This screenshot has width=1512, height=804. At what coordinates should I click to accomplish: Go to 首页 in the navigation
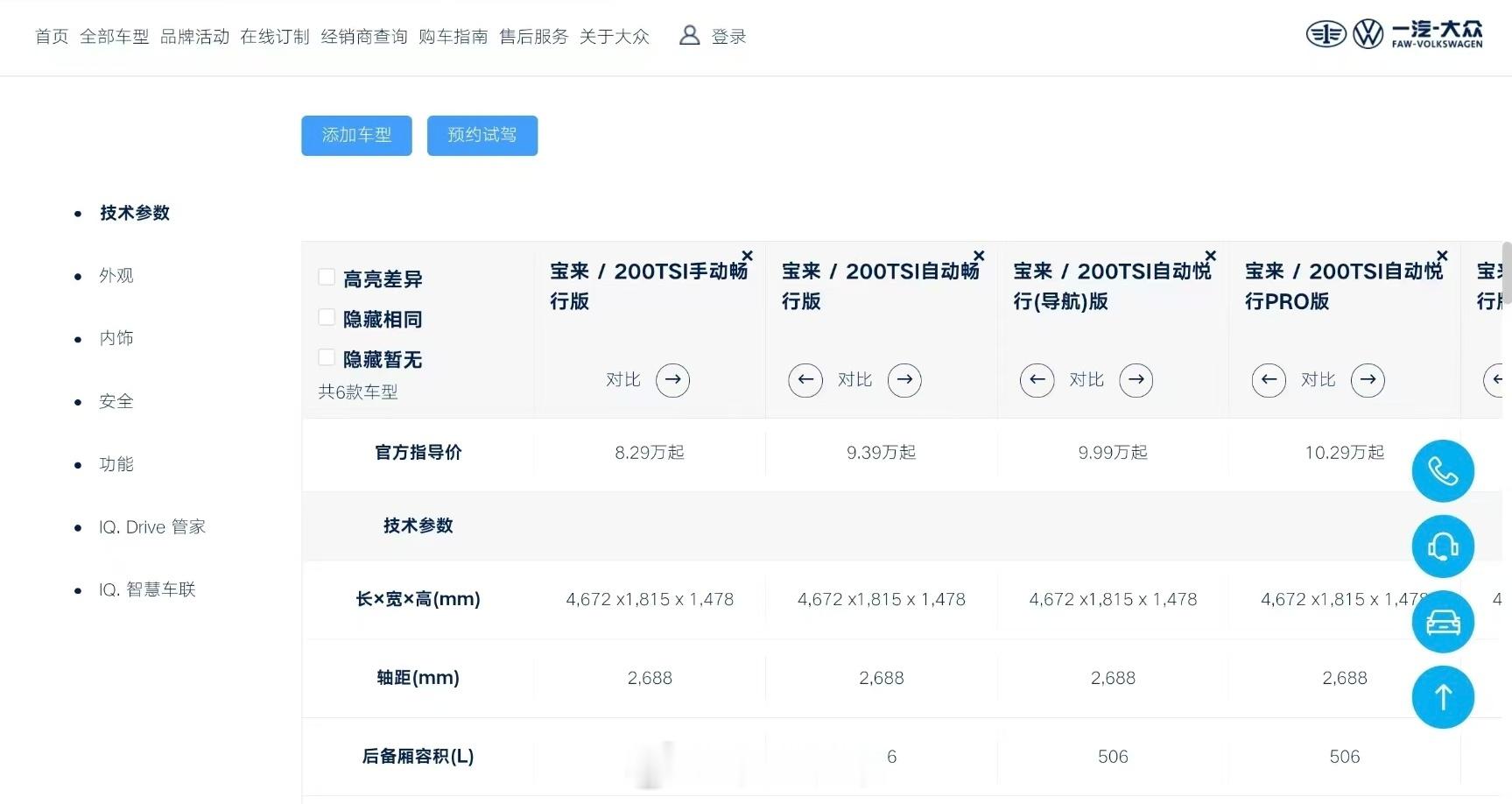tap(52, 37)
